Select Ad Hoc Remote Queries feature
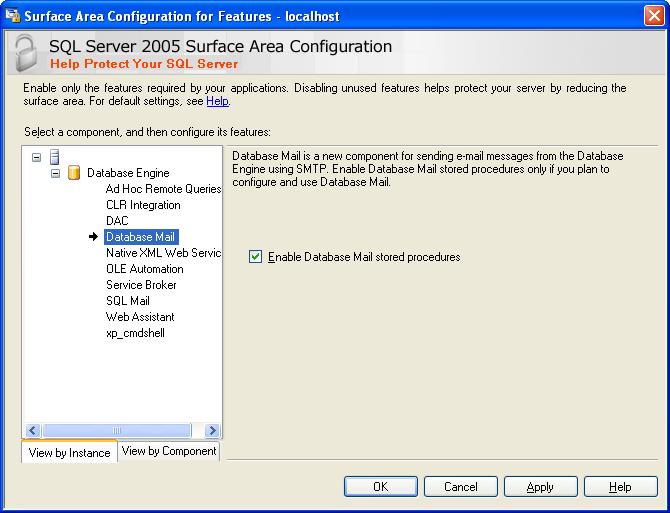The height and width of the screenshot is (513, 670). [x=163, y=189]
